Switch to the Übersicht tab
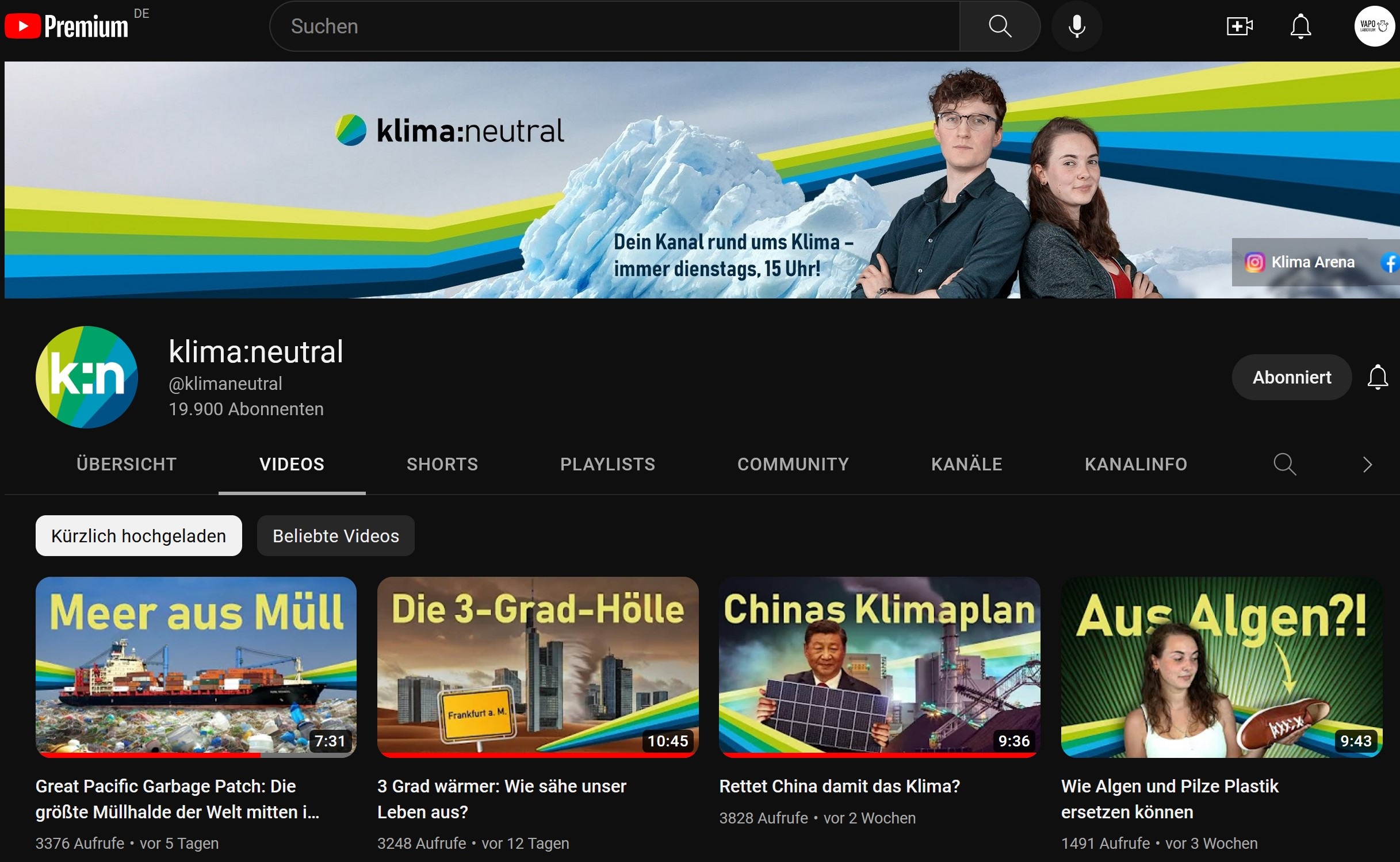This screenshot has width=1400, height=862. 127,464
